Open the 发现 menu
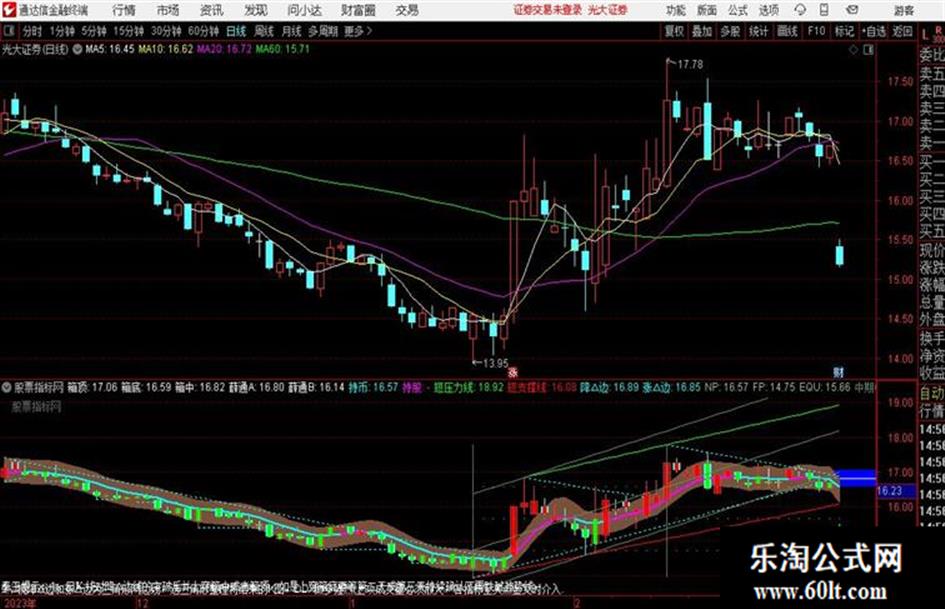The height and width of the screenshot is (609, 945). pos(256,10)
